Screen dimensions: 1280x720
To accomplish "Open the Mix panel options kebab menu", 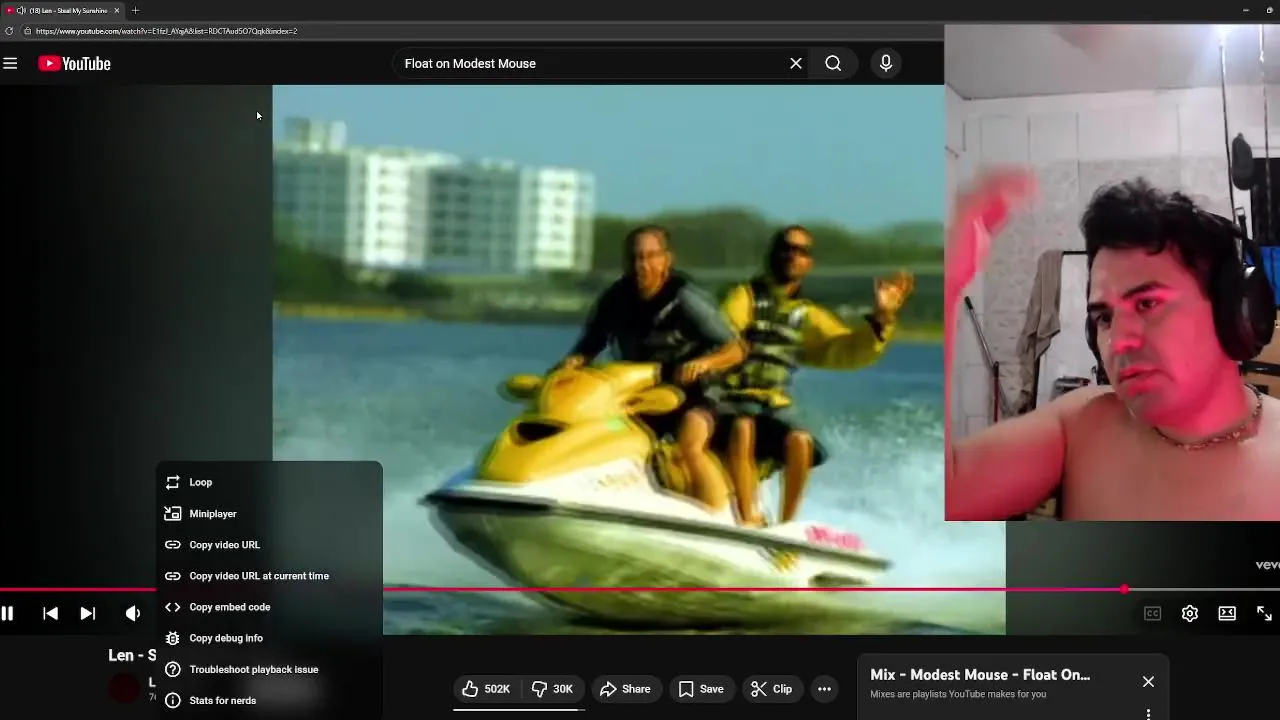I will click(1148, 714).
